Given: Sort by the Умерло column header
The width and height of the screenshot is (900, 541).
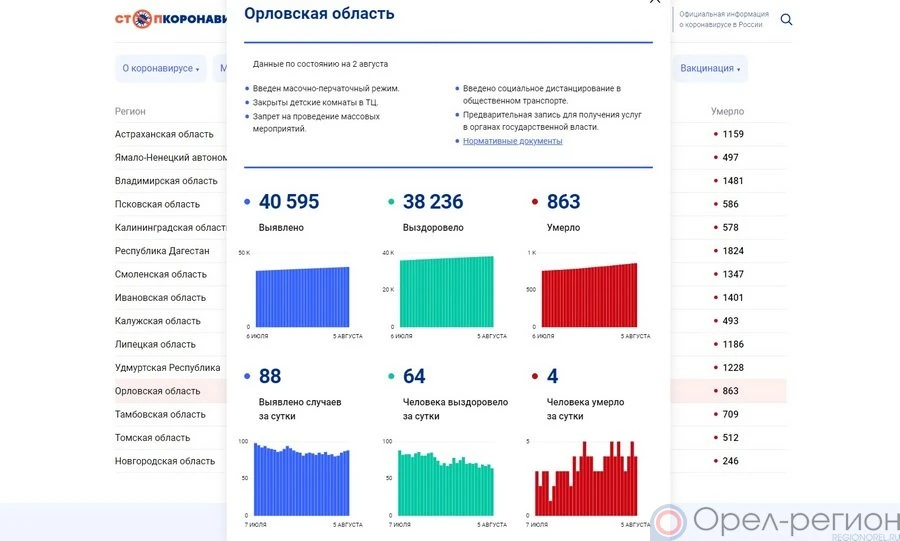Looking at the screenshot, I should click(727, 111).
